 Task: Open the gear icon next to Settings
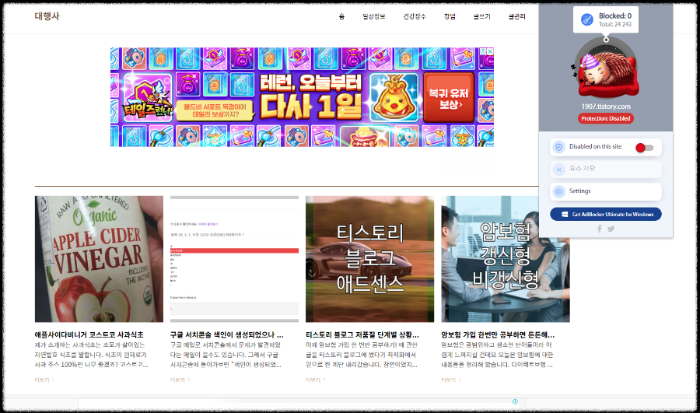click(x=558, y=192)
